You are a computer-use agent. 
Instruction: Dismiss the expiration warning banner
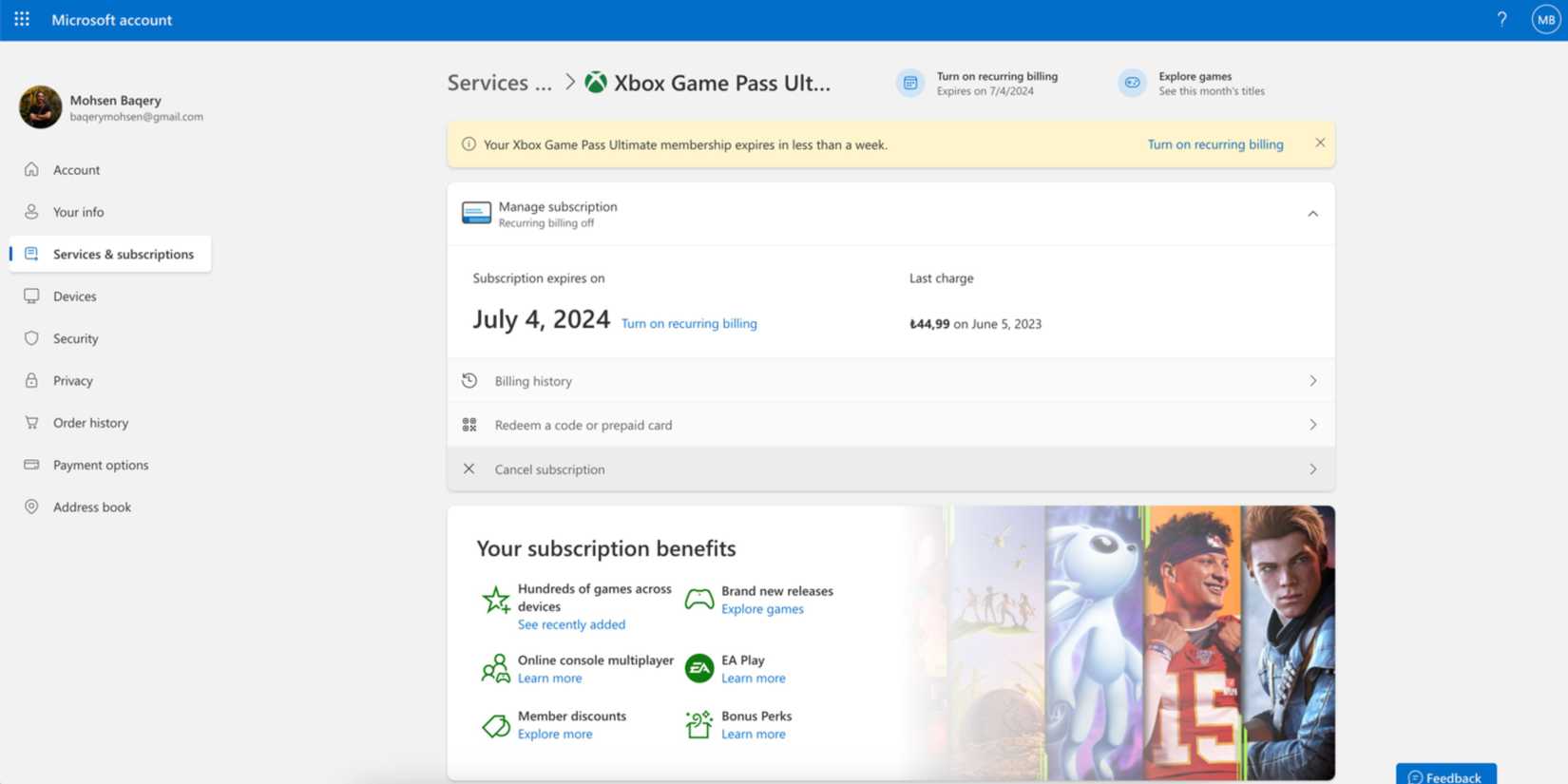pyautogui.click(x=1320, y=143)
